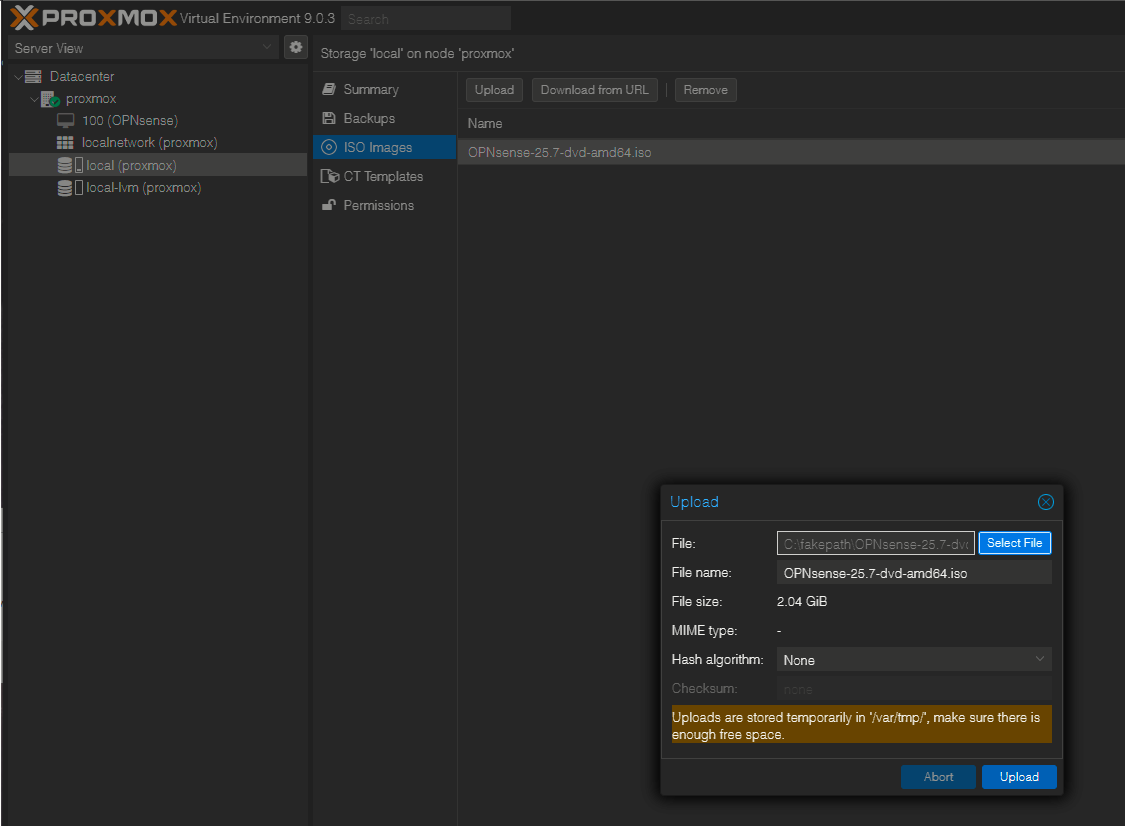Open the CT Templates tab
Viewport: 1125px width, 826px height.
pyautogui.click(x=385, y=177)
